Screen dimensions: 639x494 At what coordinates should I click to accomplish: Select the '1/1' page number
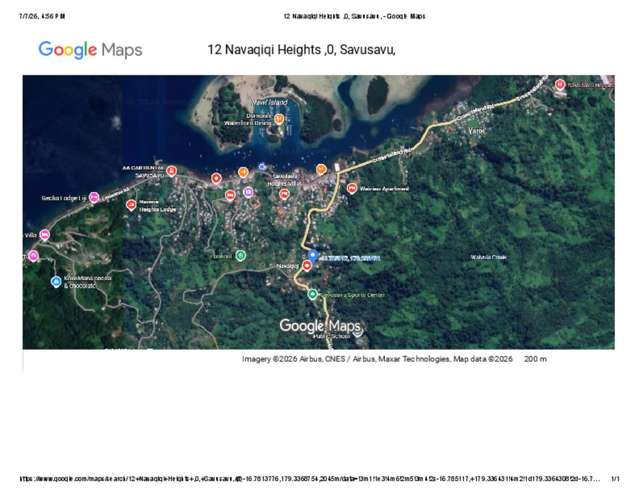tap(615, 479)
